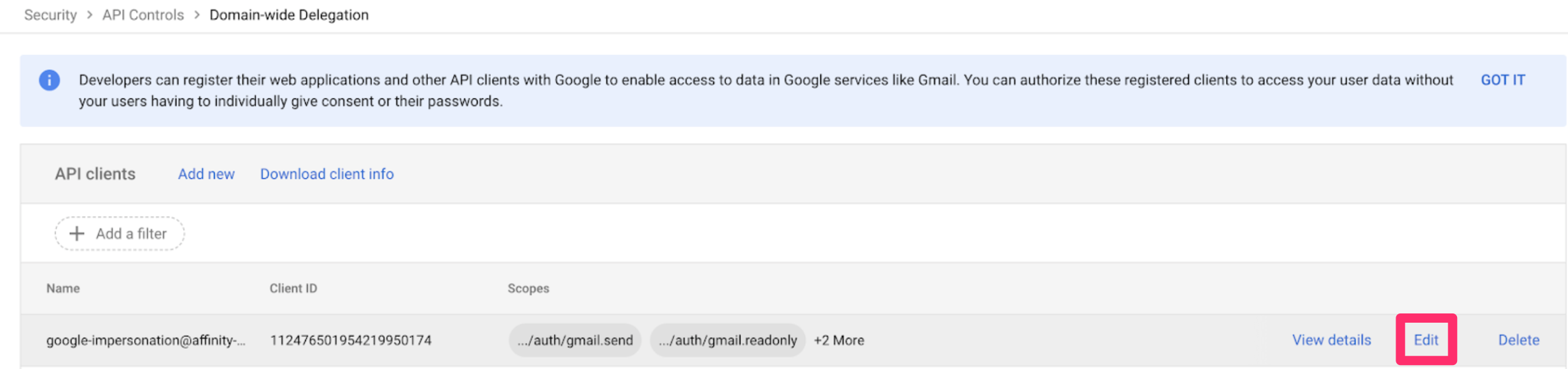Expand the +2 More scopes
The width and height of the screenshot is (1568, 369).
pos(838,340)
